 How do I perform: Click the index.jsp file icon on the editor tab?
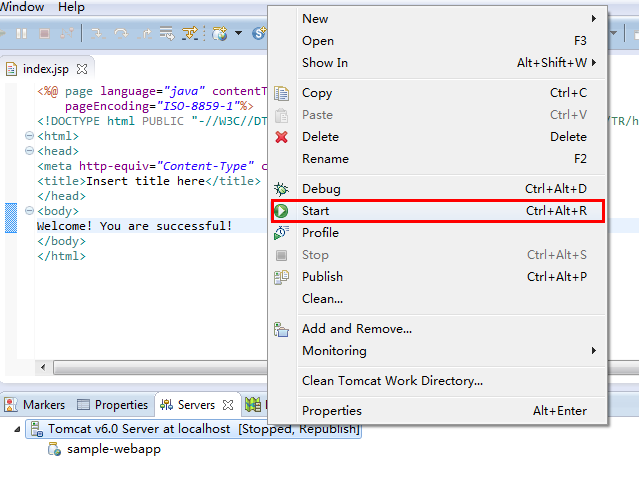pos(11,69)
